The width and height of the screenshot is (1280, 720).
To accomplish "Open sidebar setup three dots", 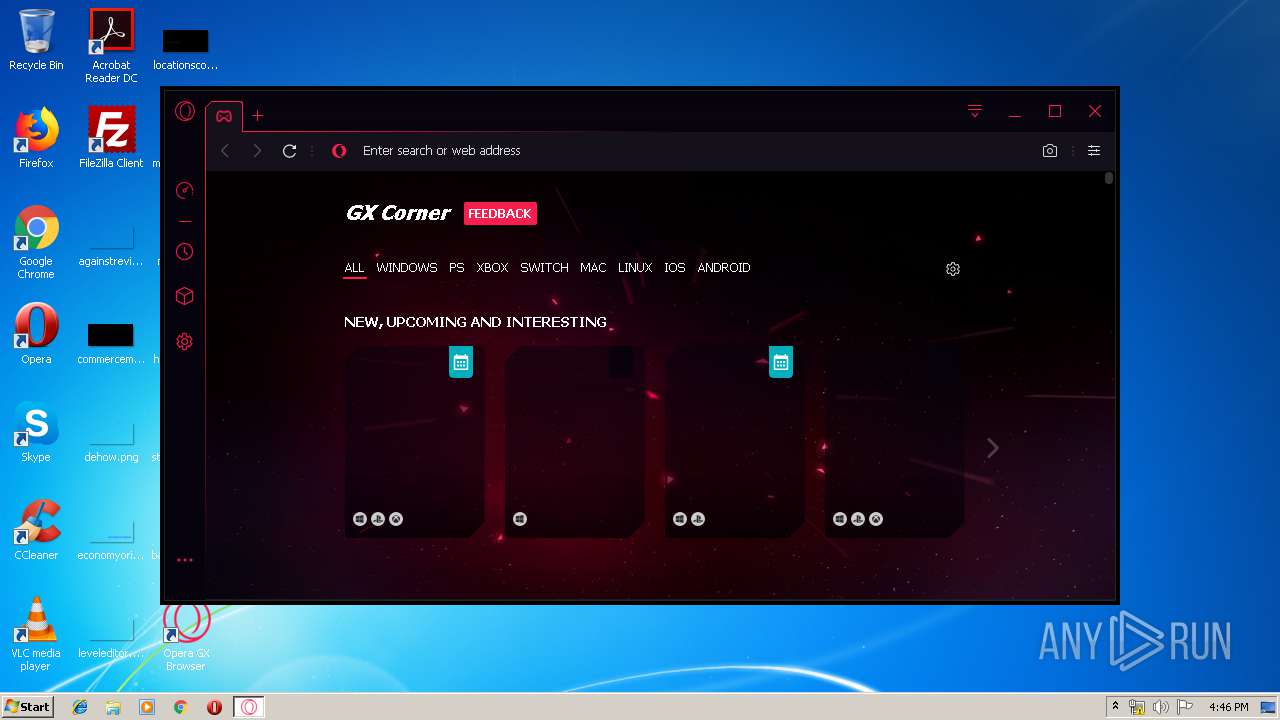I will [x=184, y=560].
